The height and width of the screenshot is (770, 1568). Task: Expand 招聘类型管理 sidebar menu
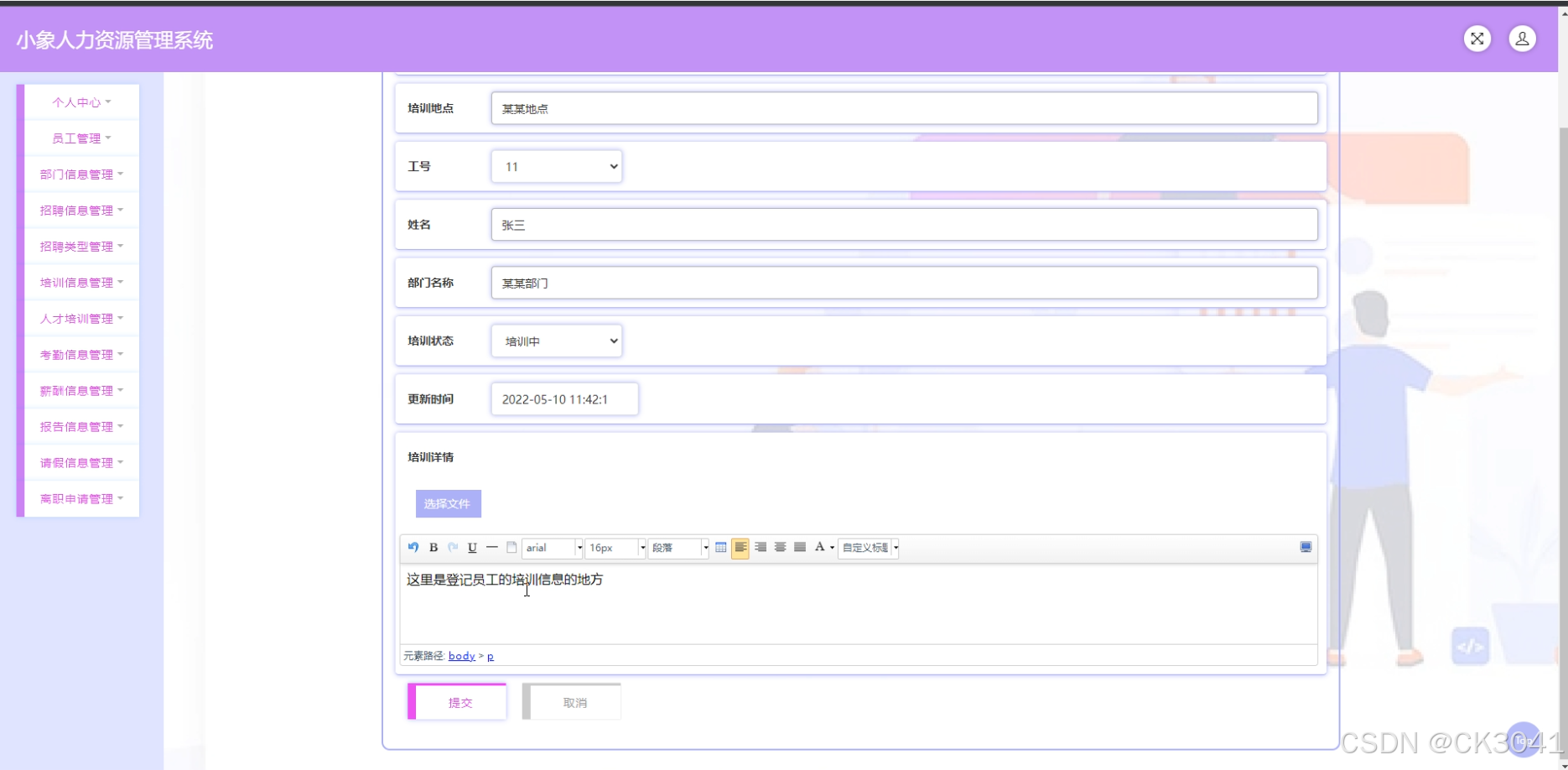81,247
